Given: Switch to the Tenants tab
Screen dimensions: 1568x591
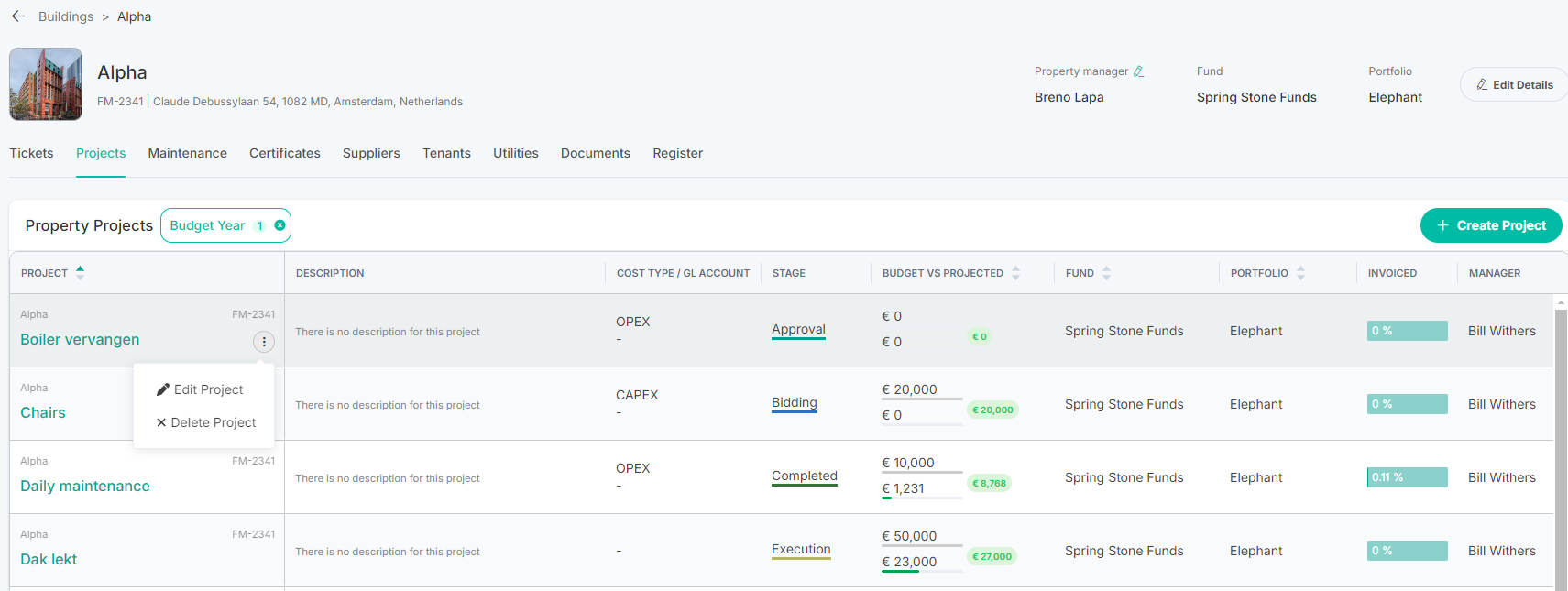Looking at the screenshot, I should (x=446, y=153).
